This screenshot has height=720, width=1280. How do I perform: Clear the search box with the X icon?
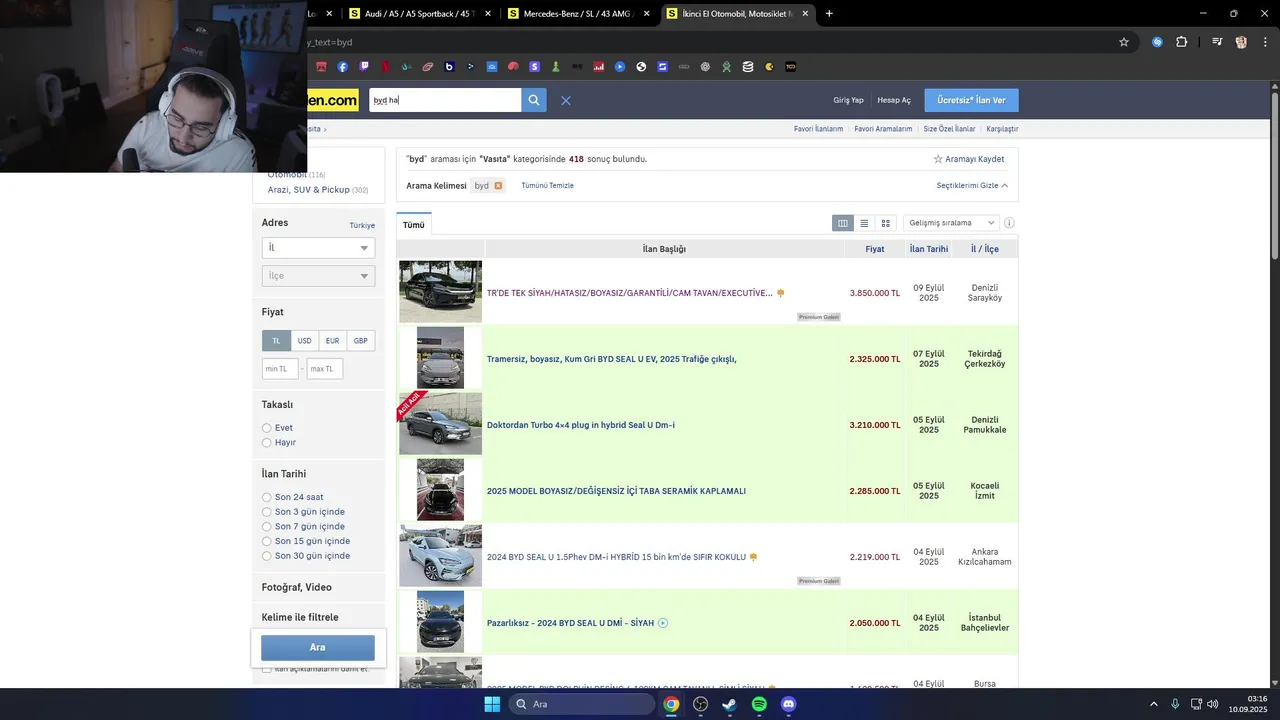point(566,100)
